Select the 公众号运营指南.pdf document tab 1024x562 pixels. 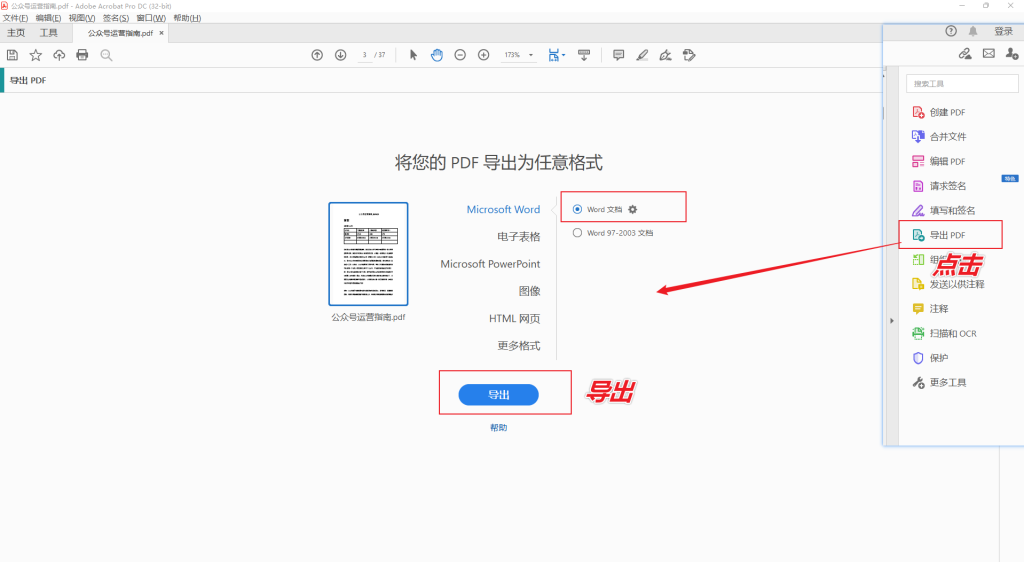(x=120, y=33)
